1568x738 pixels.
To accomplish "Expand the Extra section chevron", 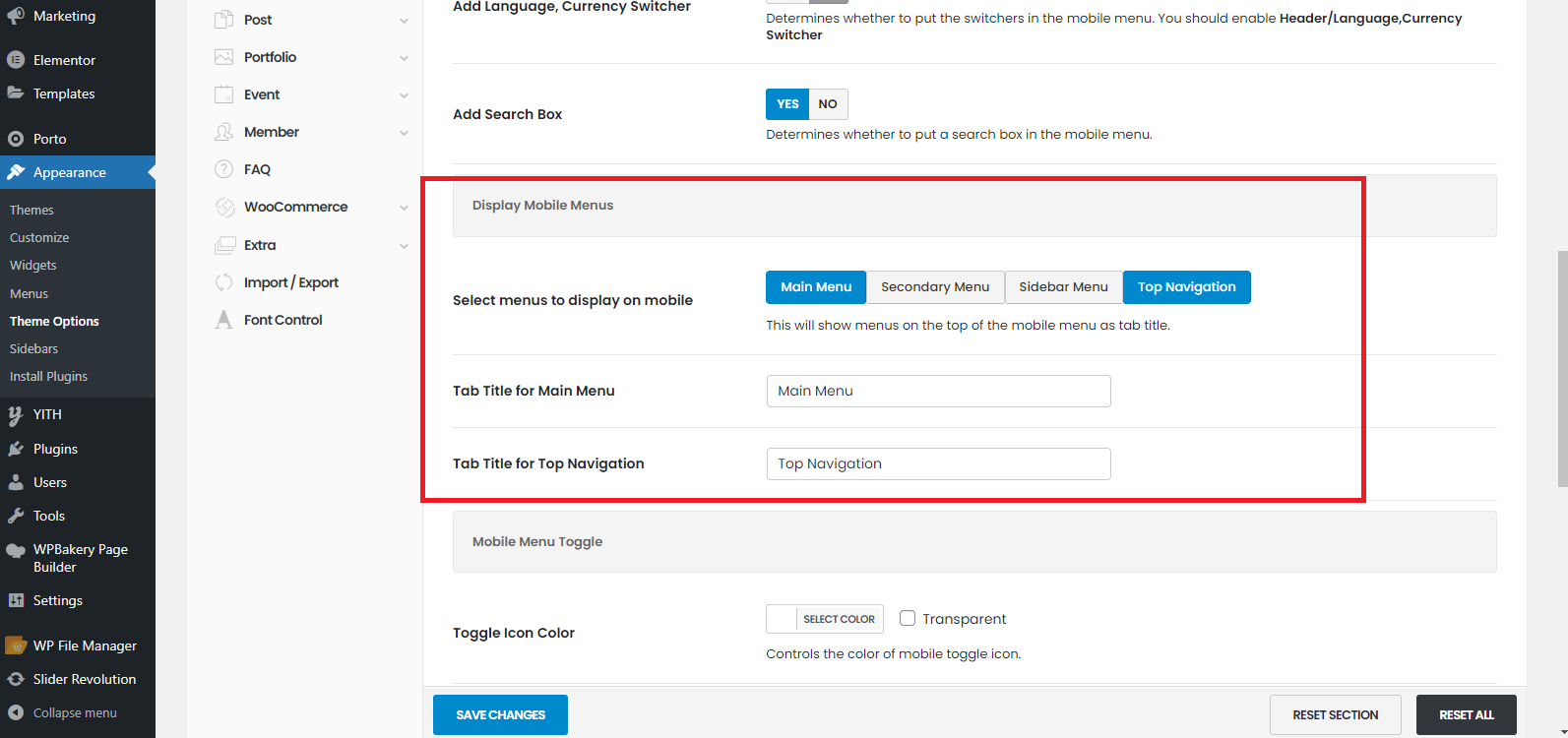I will click(404, 246).
